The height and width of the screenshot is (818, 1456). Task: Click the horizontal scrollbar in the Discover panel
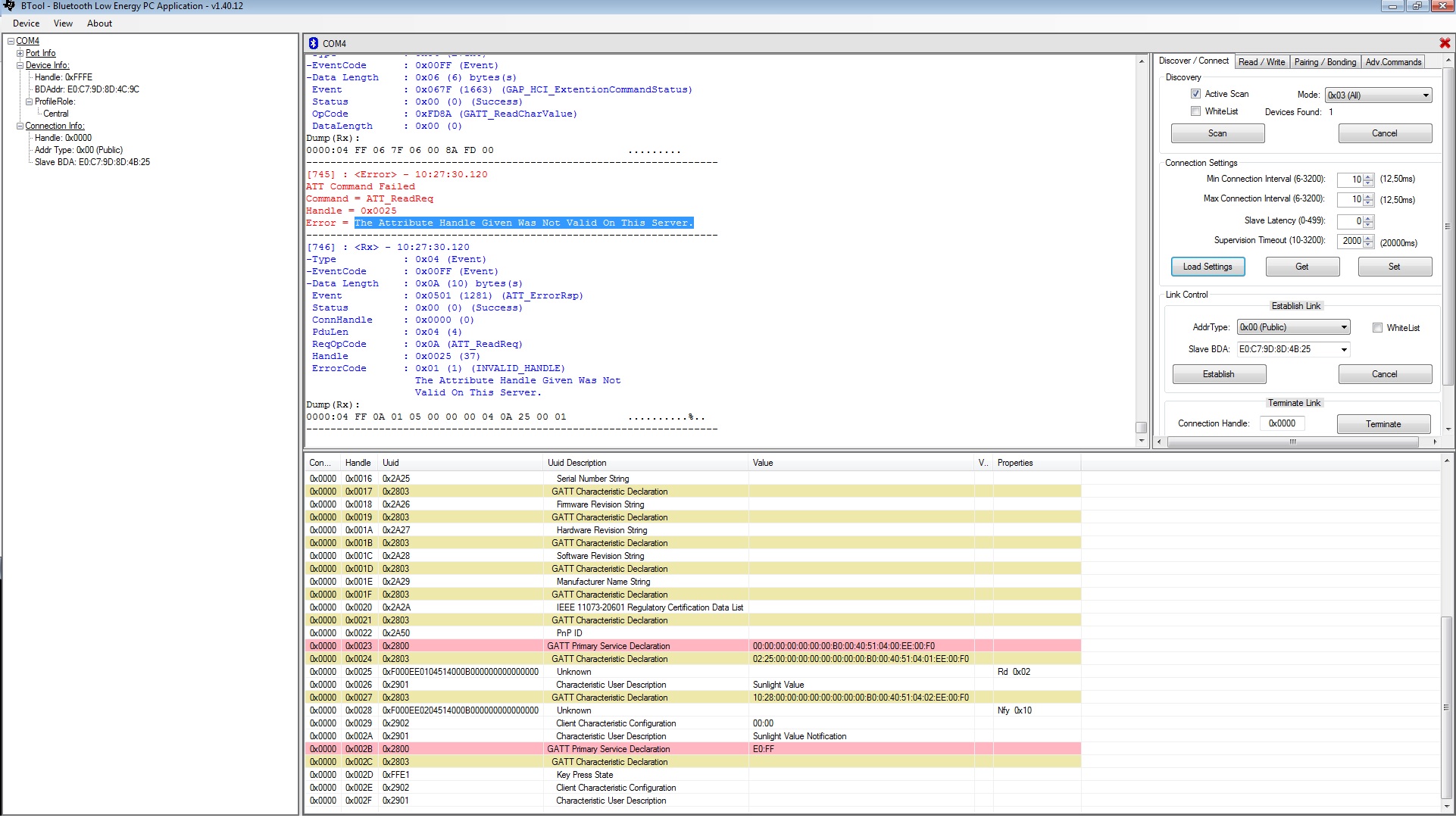pos(1292,442)
